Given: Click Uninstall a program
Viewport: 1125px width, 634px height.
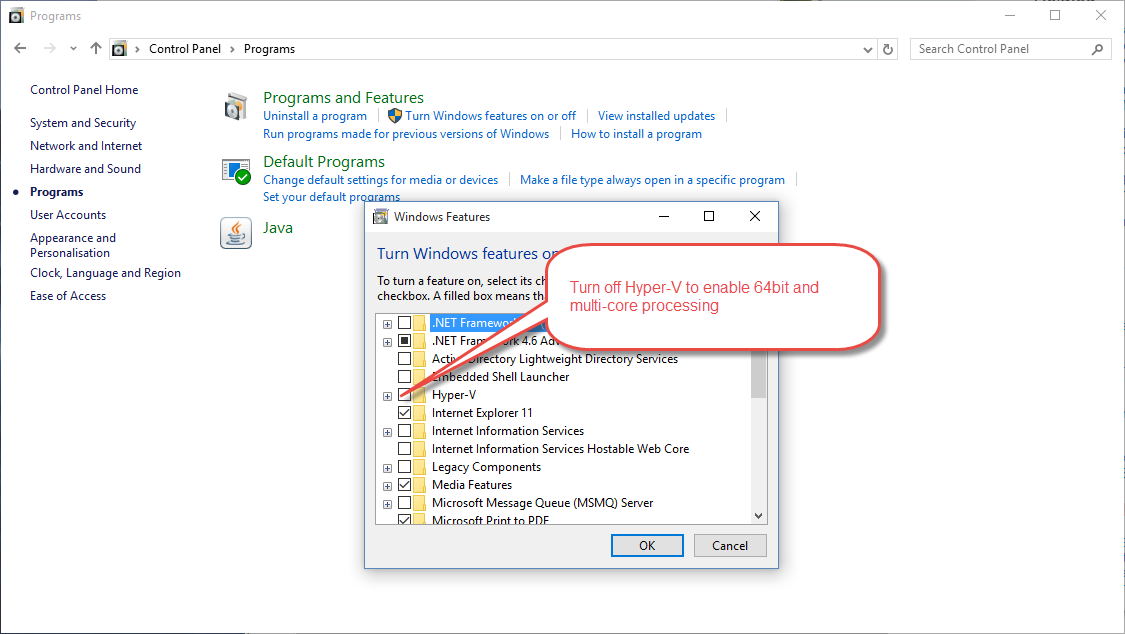Looking at the screenshot, I should pyautogui.click(x=315, y=115).
